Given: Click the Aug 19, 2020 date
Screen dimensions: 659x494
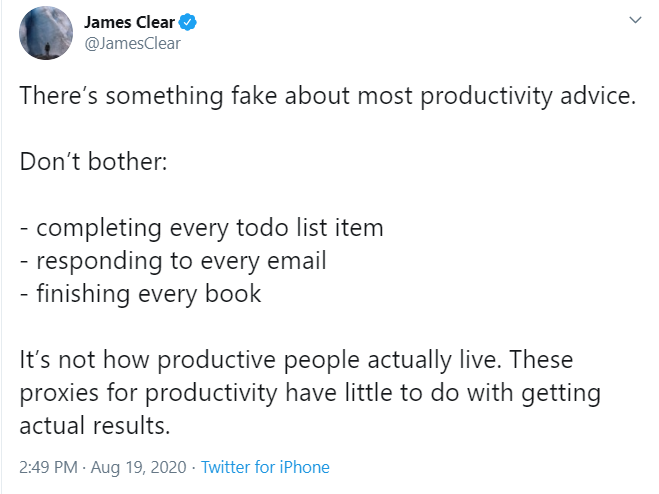Looking at the screenshot, I should click(138, 467).
